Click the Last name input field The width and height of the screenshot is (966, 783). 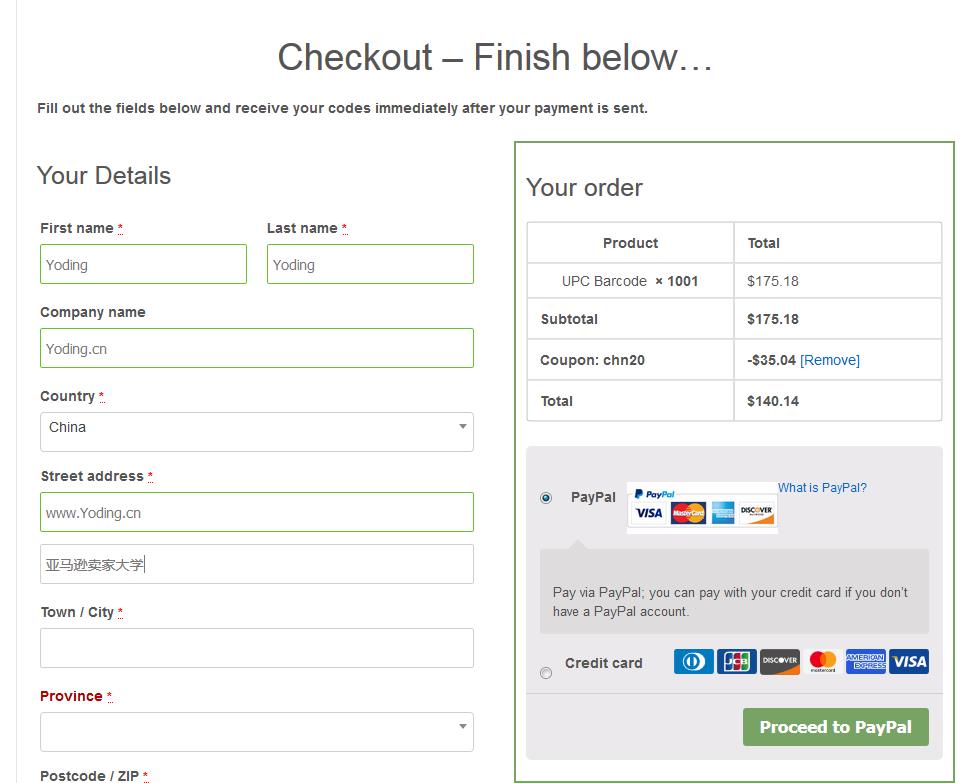click(370, 264)
